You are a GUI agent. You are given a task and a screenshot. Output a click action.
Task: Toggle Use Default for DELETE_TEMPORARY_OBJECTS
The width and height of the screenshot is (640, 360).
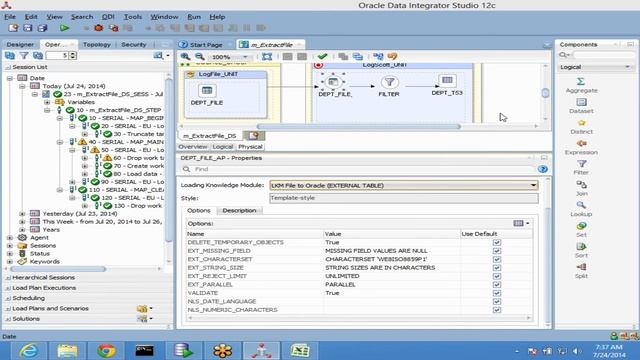click(x=497, y=242)
